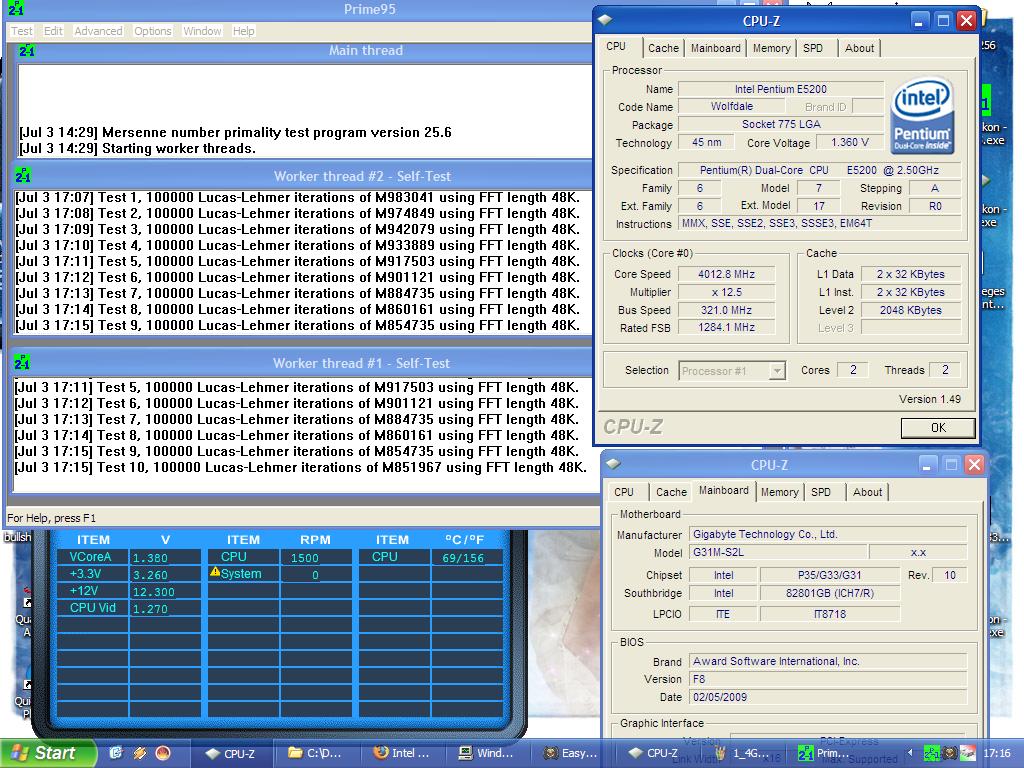The height and width of the screenshot is (768, 1024).
Task: Switch to Cache tab in upper CPU-Z window
Action: point(663,48)
